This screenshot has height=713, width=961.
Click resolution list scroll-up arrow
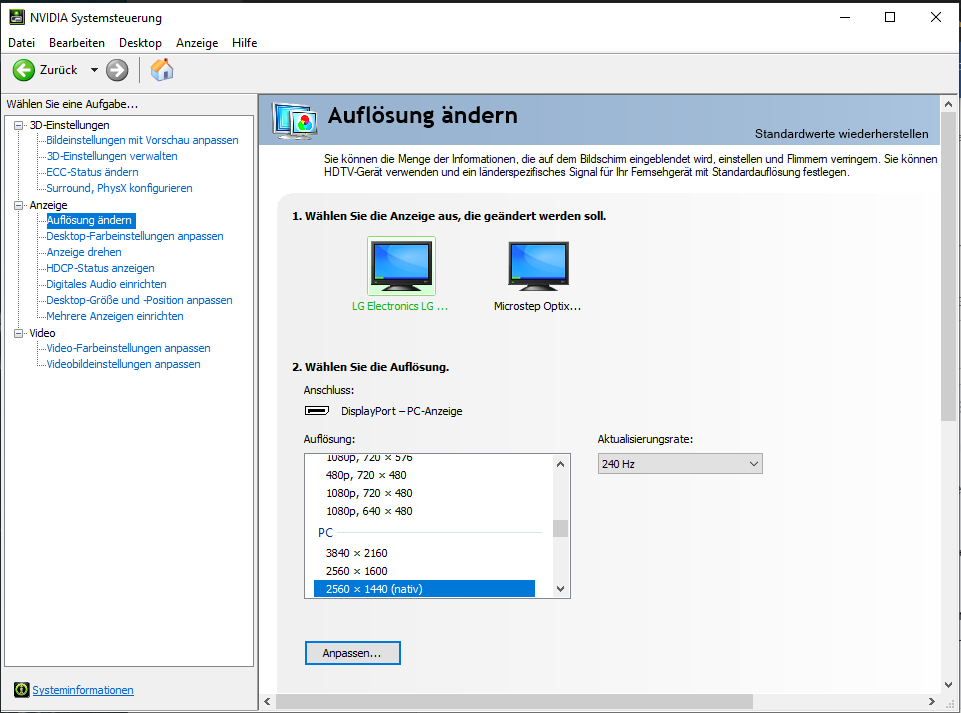coord(560,464)
